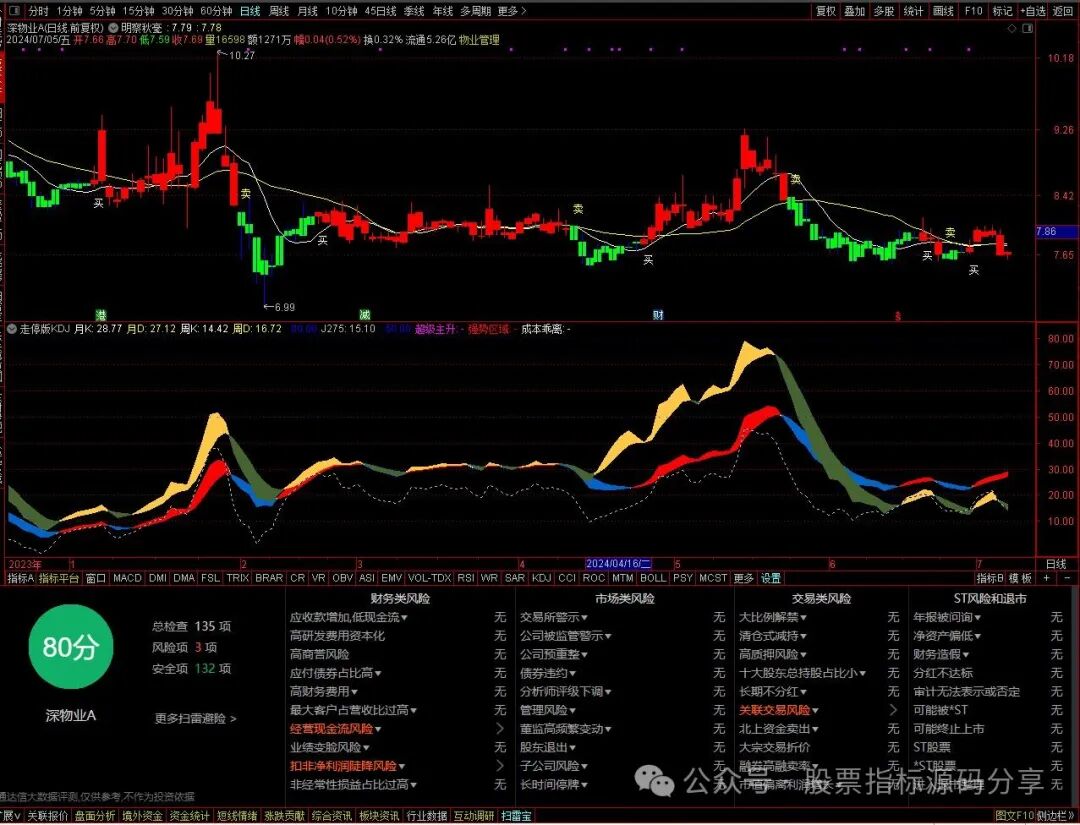The height and width of the screenshot is (825, 1080).
Task: Select the VOL-TDX indicator tab
Action: coord(429,578)
